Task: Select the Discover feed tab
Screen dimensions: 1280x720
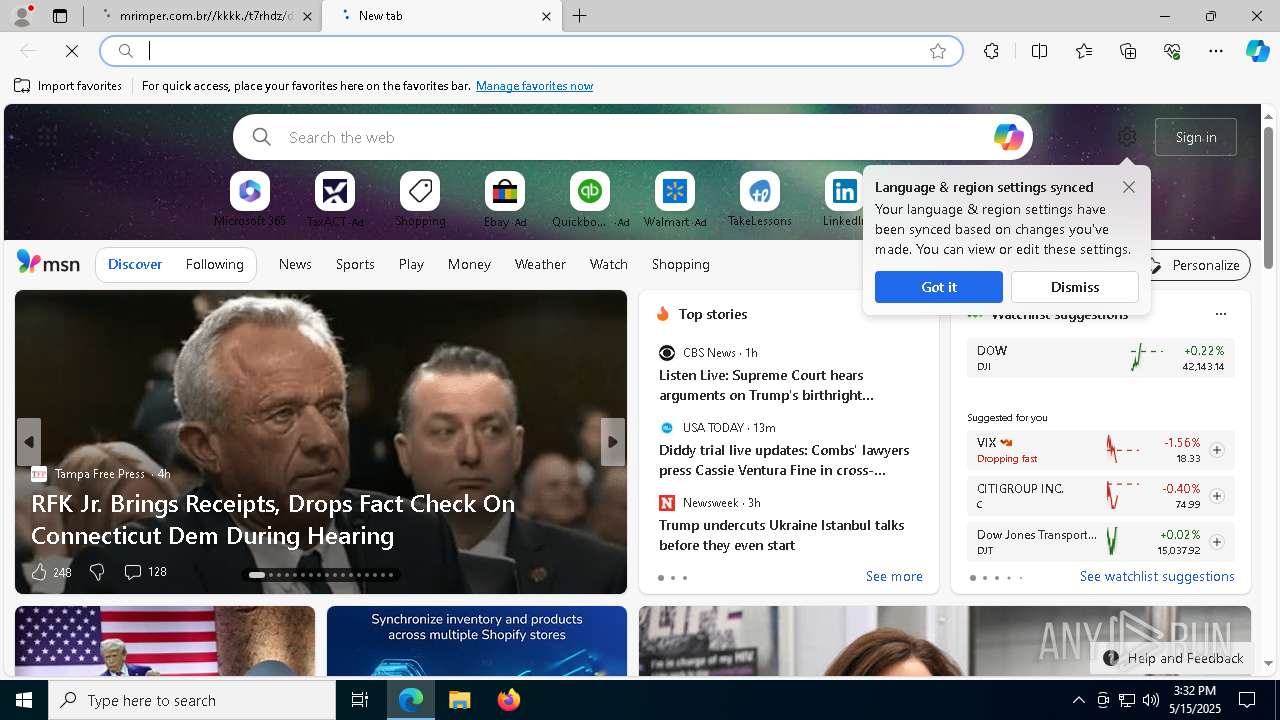Action: (x=135, y=264)
